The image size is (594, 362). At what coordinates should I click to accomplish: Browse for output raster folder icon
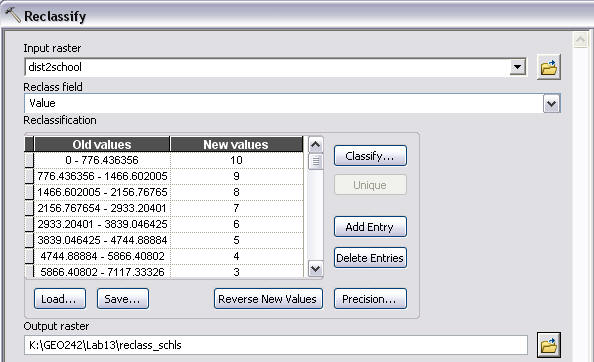[549, 345]
